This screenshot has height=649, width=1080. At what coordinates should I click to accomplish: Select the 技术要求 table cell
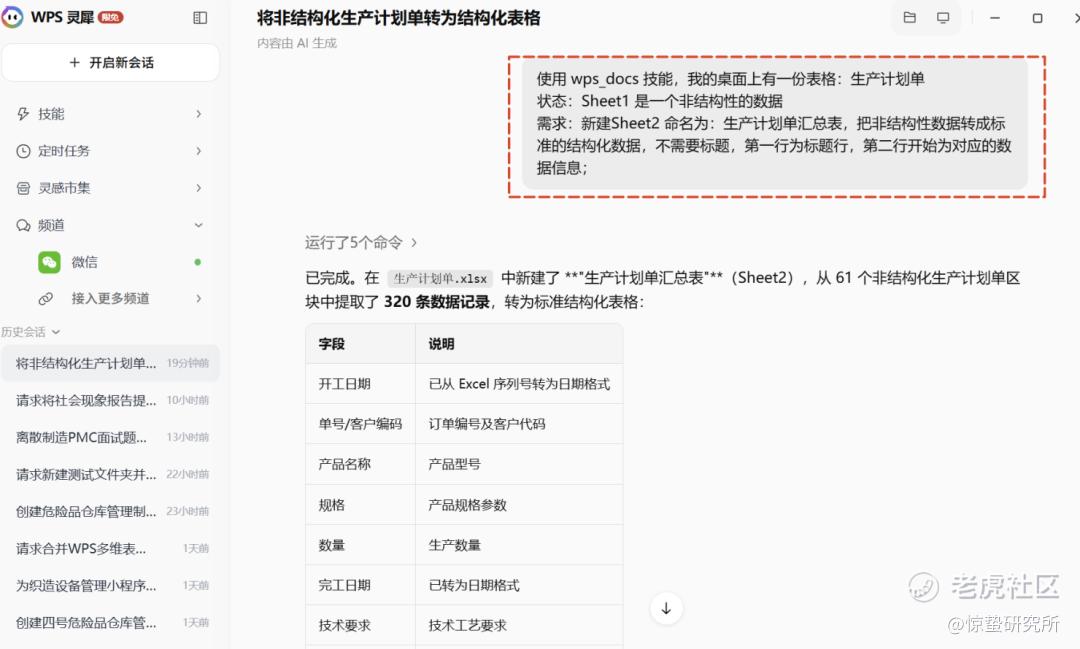(x=360, y=625)
